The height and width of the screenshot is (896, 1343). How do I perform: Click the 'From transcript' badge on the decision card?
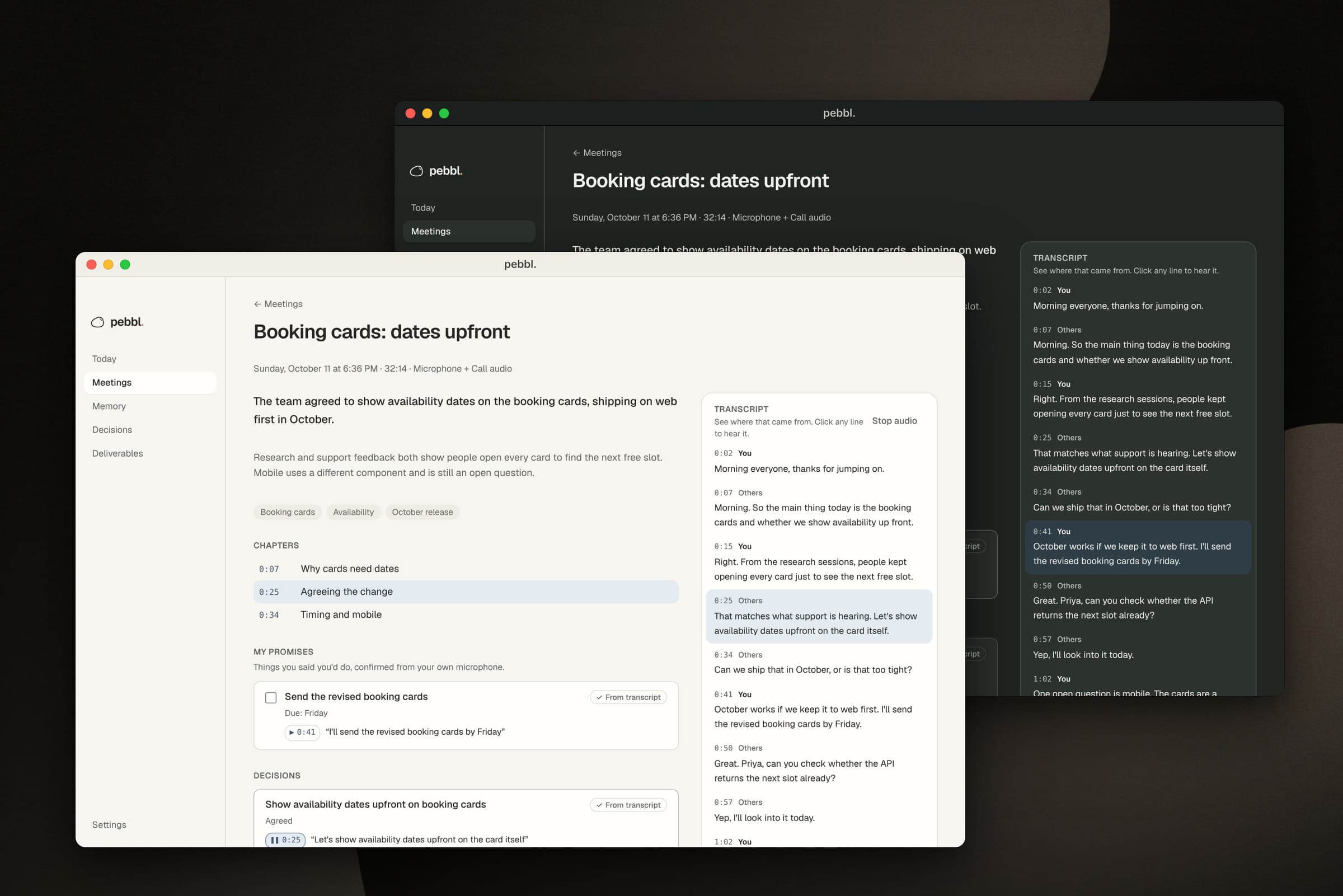(x=628, y=805)
